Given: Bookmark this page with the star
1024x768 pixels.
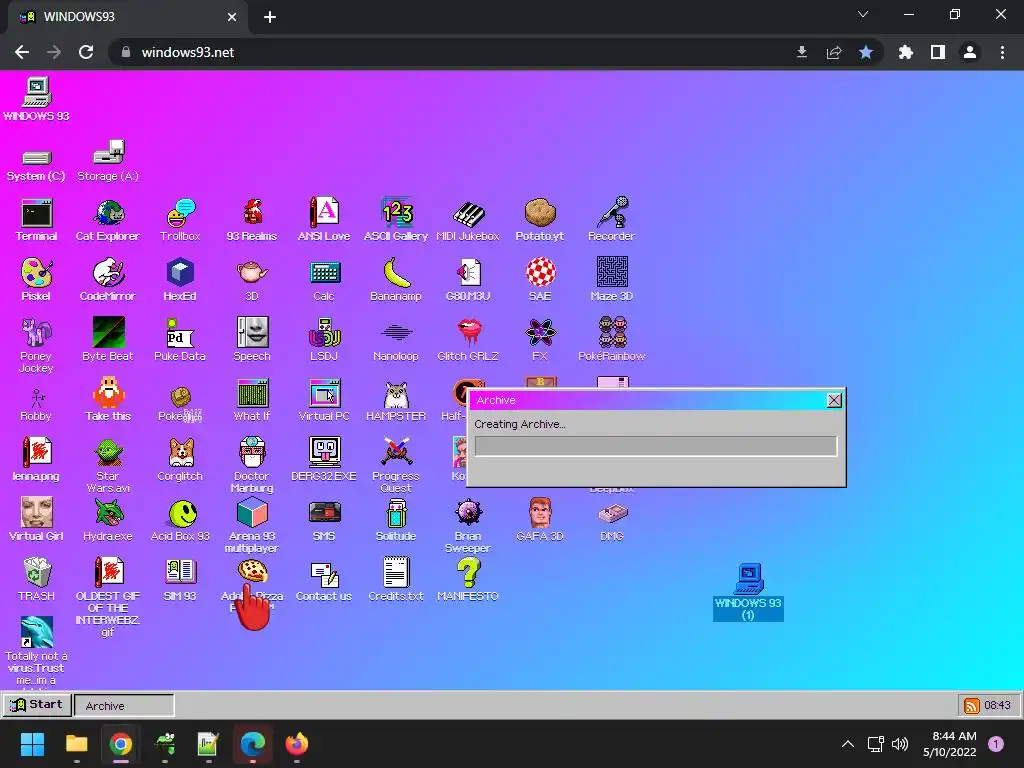Looking at the screenshot, I should tap(866, 52).
